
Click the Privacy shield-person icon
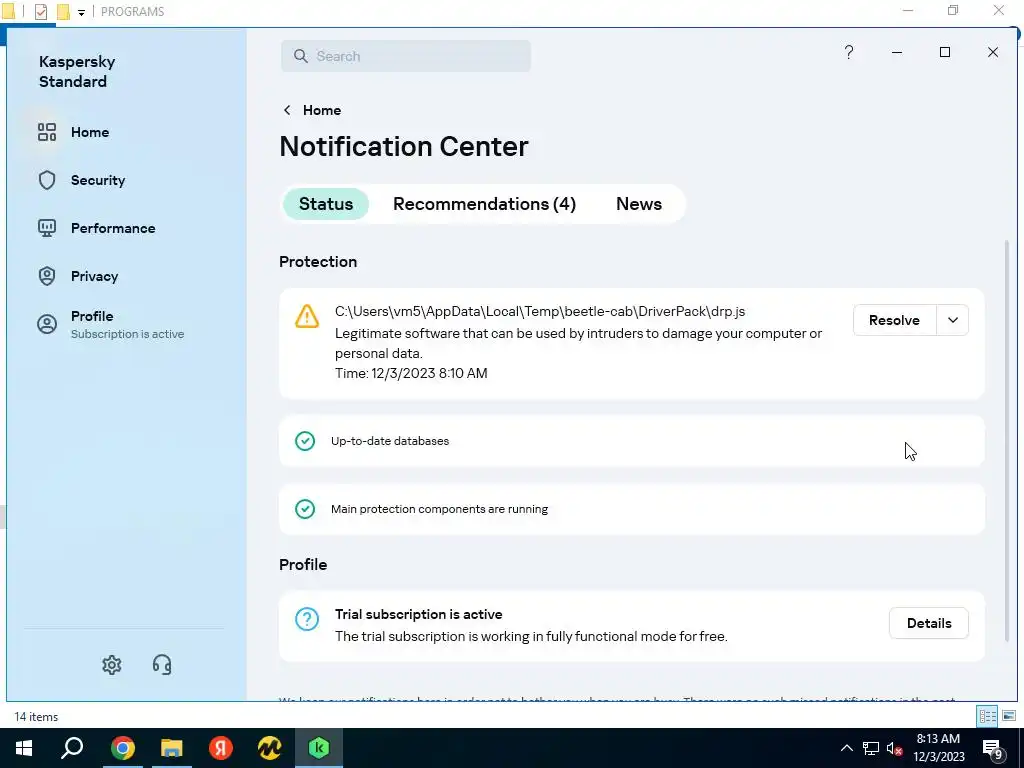[x=47, y=276]
